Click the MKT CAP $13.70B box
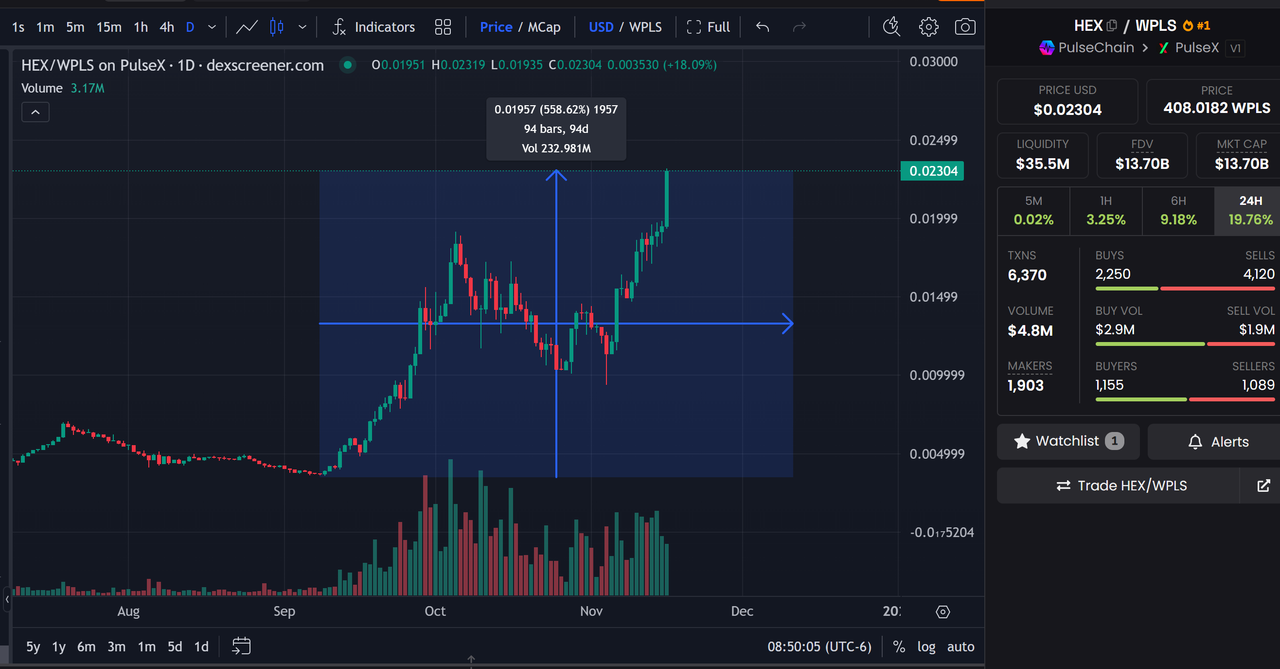 click(x=1238, y=155)
